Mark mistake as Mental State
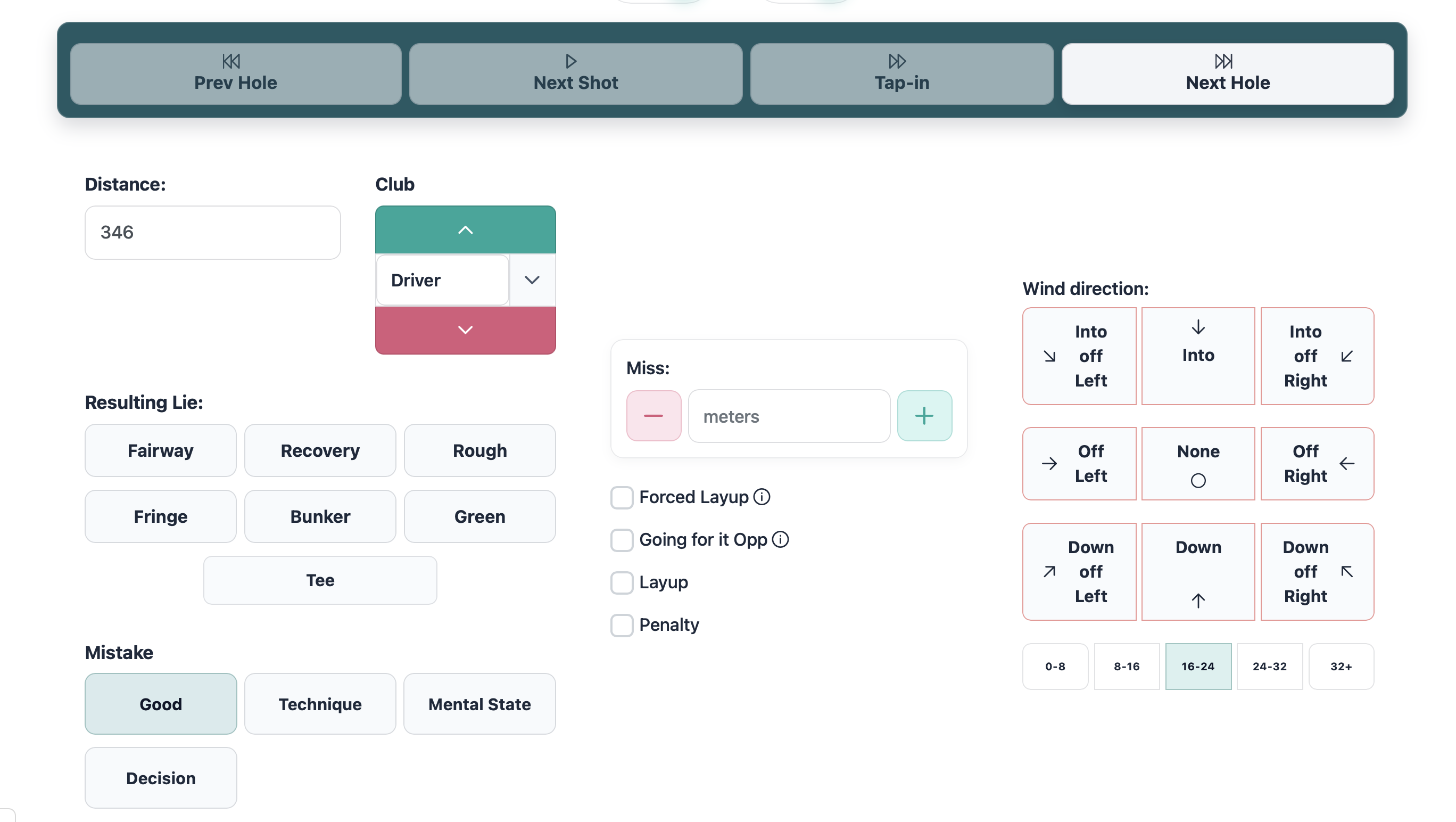 pos(479,704)
